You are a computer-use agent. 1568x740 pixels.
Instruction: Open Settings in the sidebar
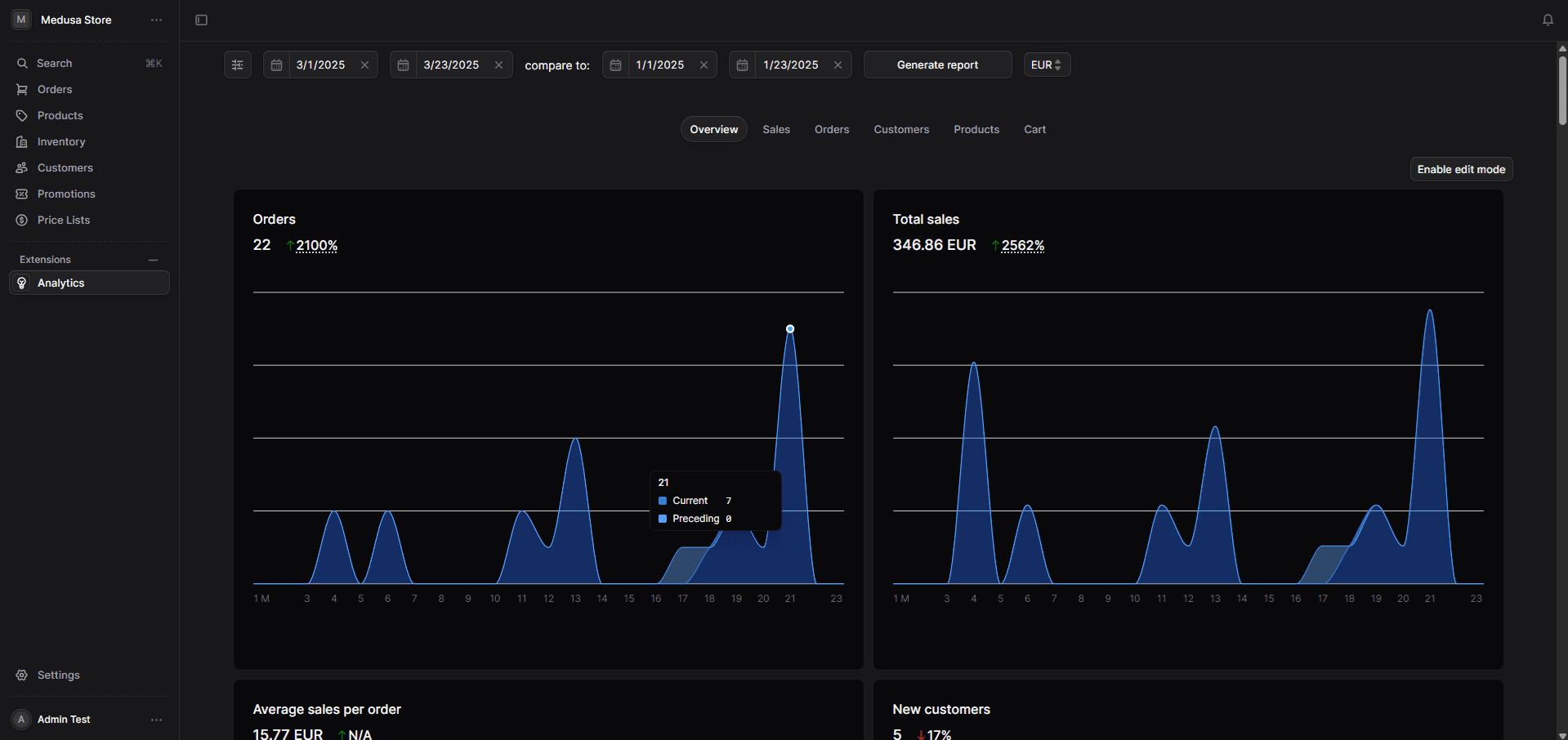pyautogui.click(x=58, y=675)
